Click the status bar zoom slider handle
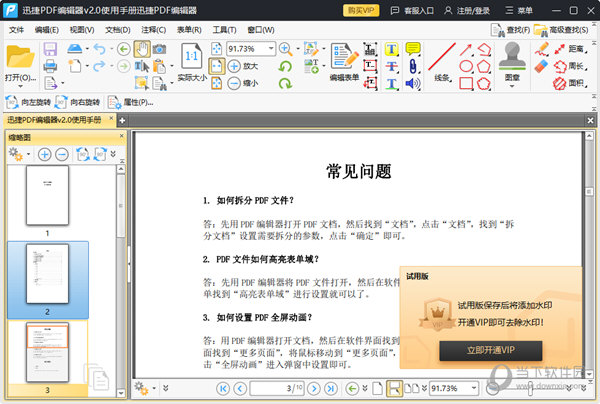 (x=530, y=388)
